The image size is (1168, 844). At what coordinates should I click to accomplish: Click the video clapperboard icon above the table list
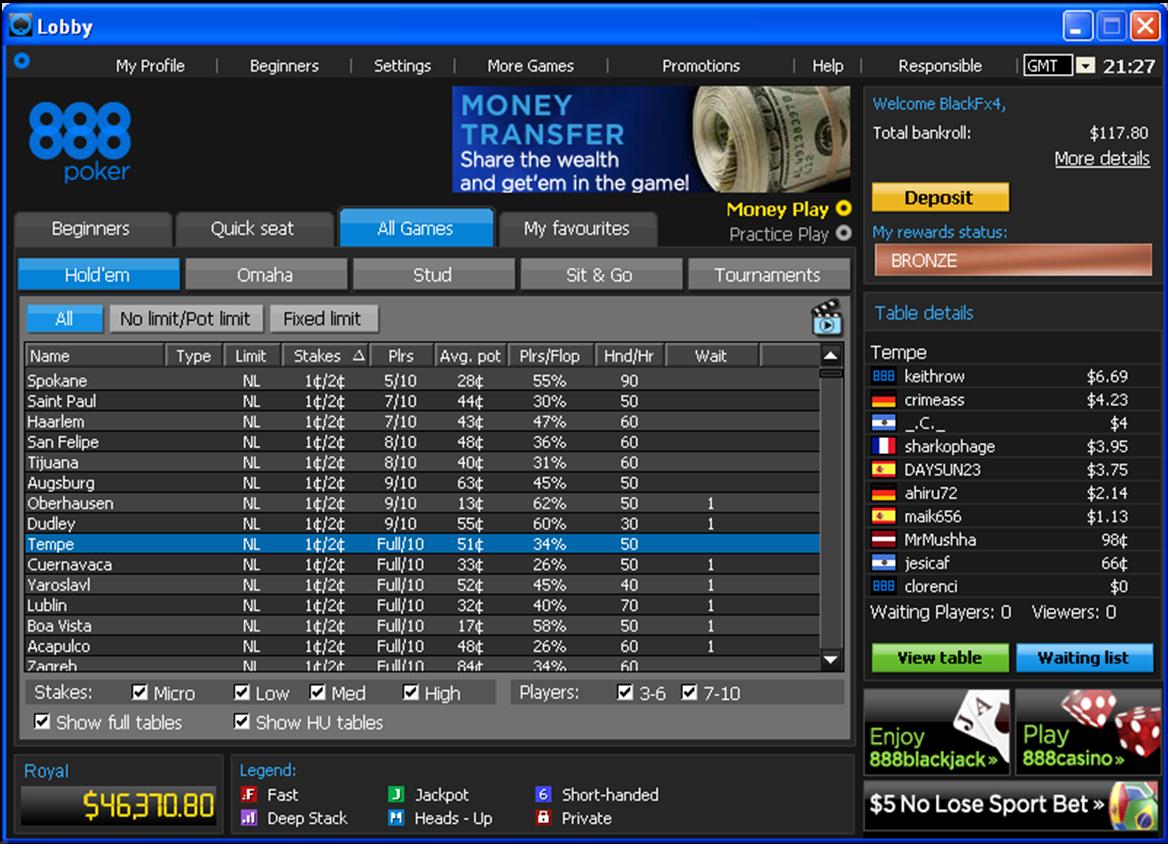(826, 318)
